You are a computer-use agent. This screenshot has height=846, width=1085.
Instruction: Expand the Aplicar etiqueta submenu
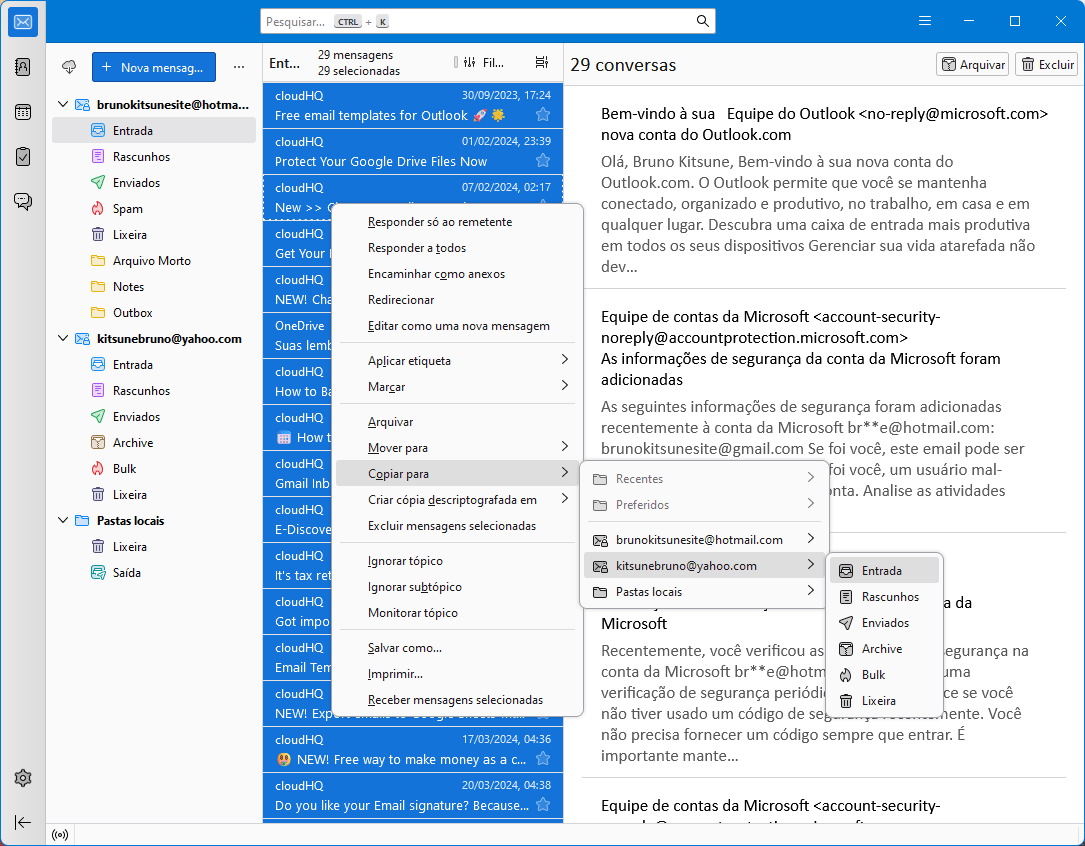pyautogui.click(x=457, y=360)
